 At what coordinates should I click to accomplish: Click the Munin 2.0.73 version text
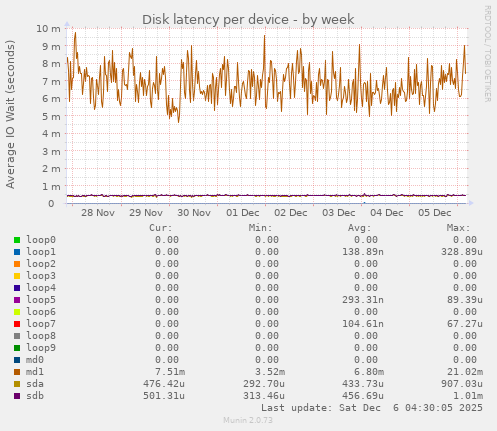248,420
